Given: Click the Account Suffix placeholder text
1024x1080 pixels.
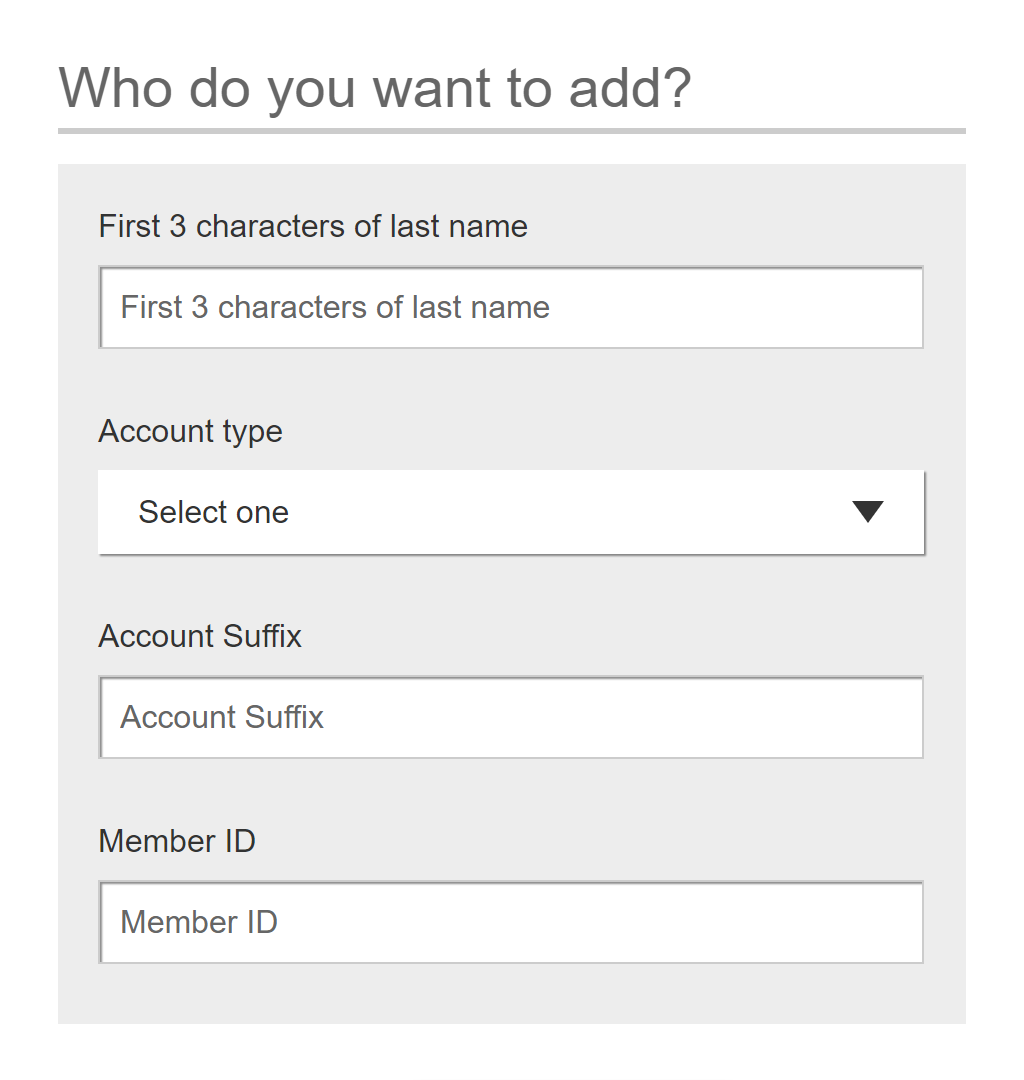Looking at the screenshot, I should [x=222, y=717].
